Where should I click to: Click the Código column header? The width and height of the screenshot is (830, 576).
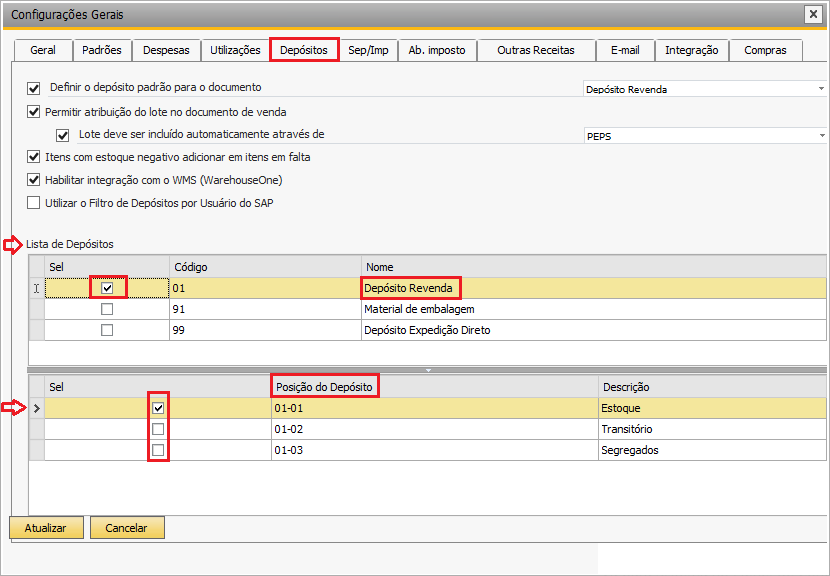tap(265, 267)
